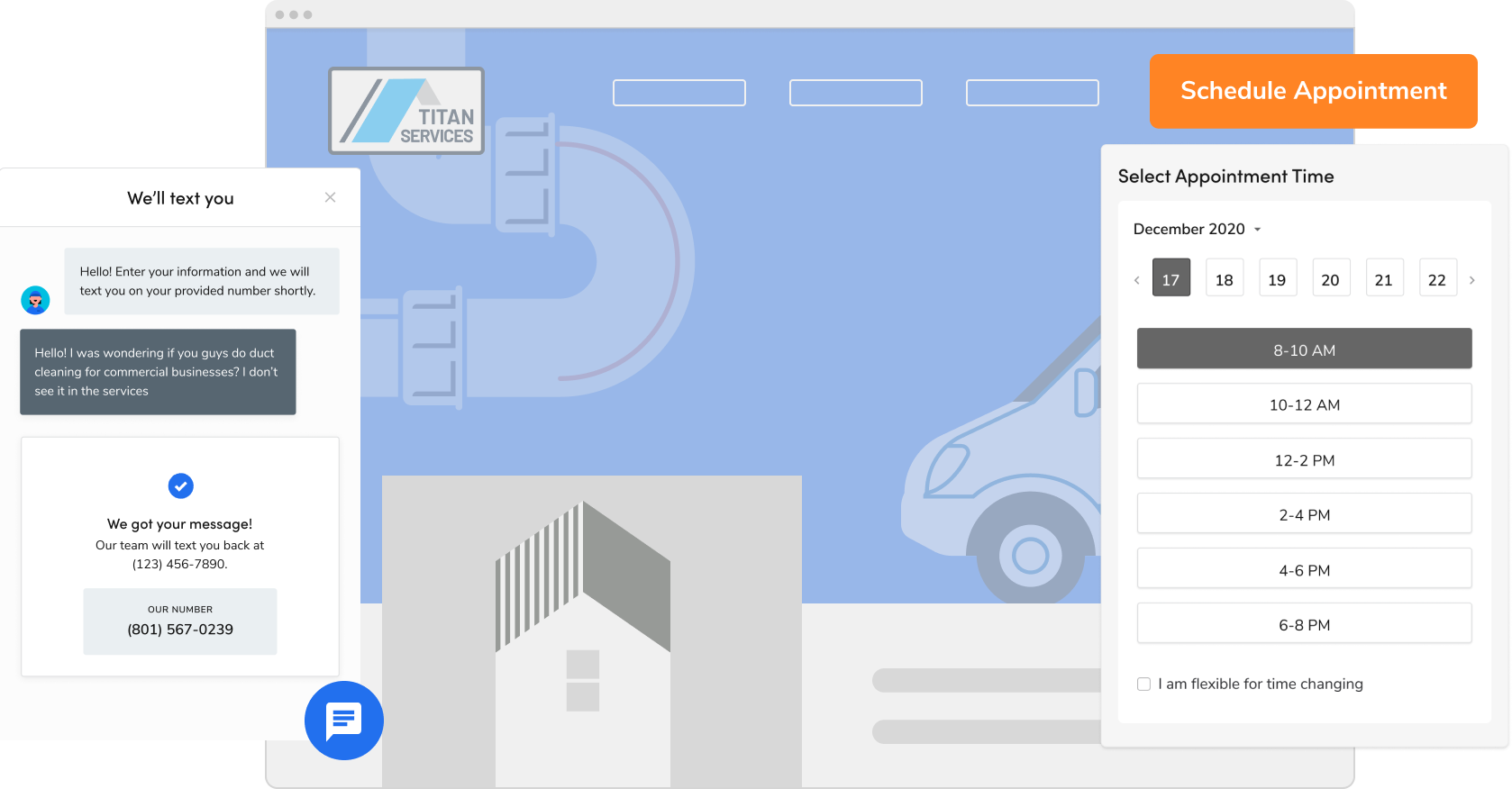Click the 'Hello! Enter your information' message
1512x789 pixels.
coord(202,281)
